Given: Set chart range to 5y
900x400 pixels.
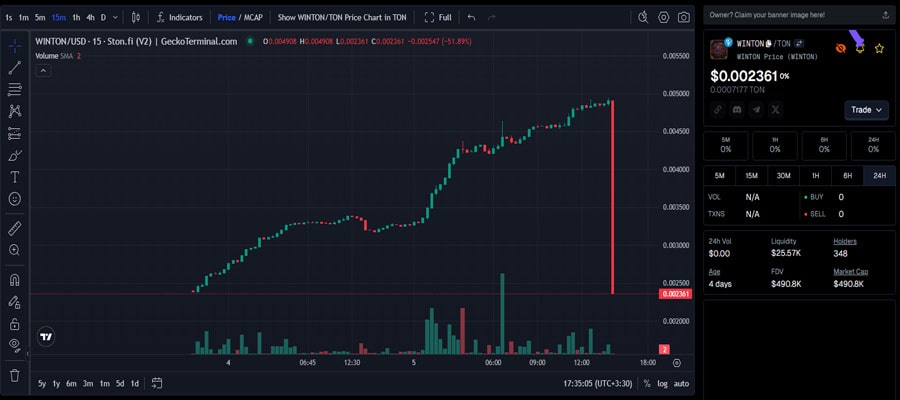Looking at the screenshot, I should [42, 383].
